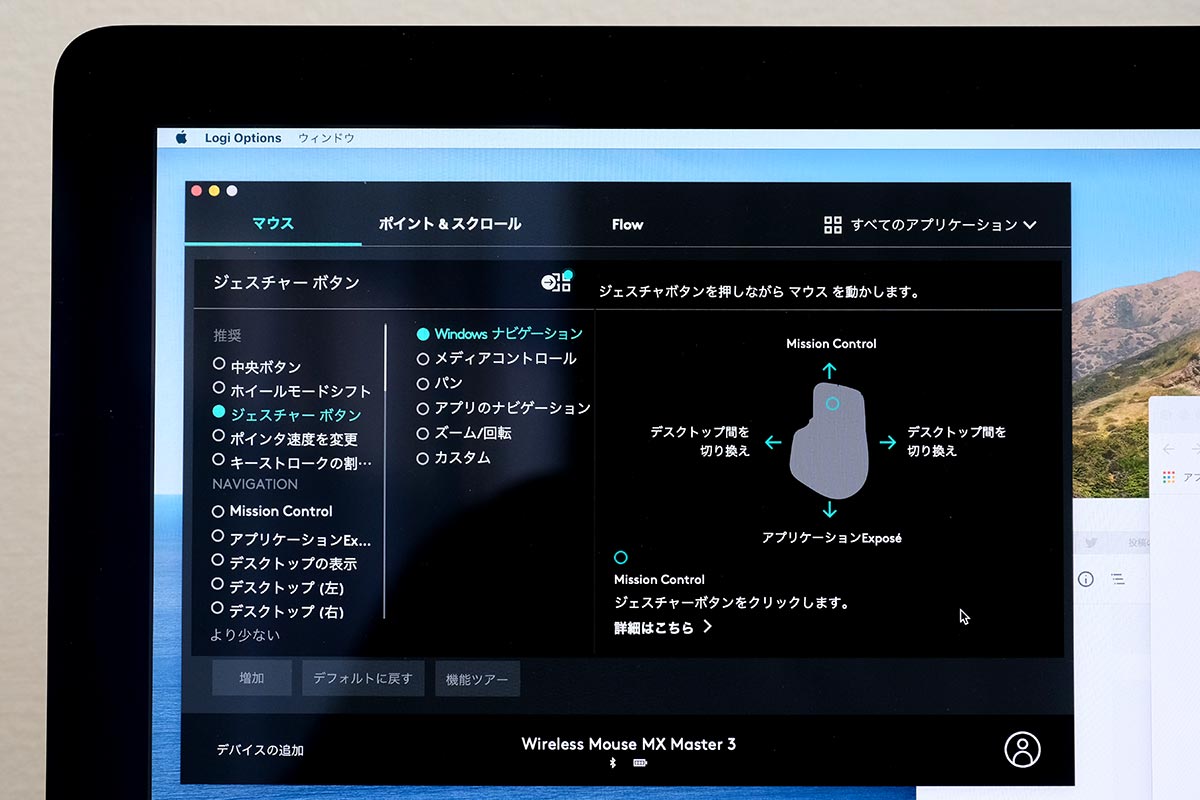Select ズーム/回転 gesture mode
Viewport: 1200px width, 800px height.
(464, 433)
